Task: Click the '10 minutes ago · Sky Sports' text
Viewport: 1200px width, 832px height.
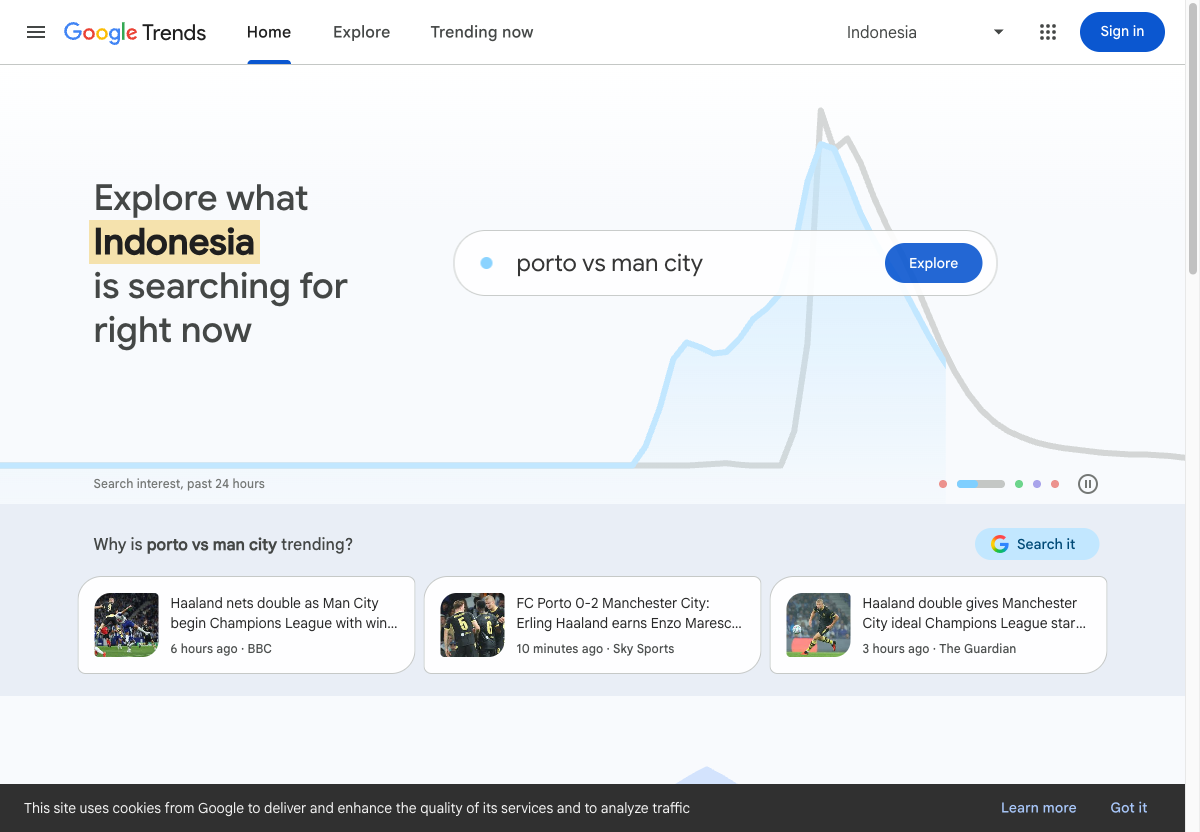Action: pyautogui.click(x=595, y=649)
